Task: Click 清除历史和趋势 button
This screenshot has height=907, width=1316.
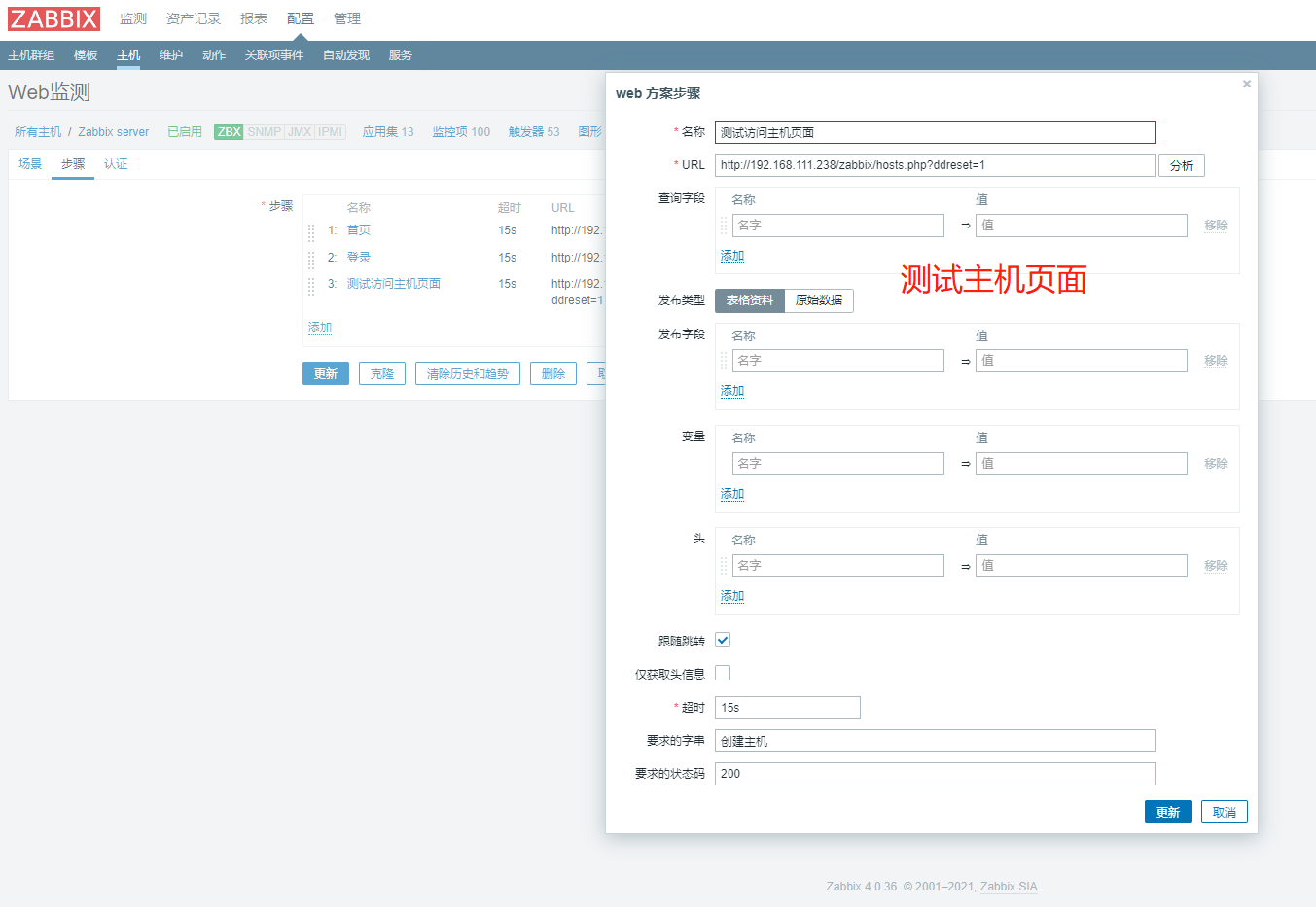Action: click(468, 373)
